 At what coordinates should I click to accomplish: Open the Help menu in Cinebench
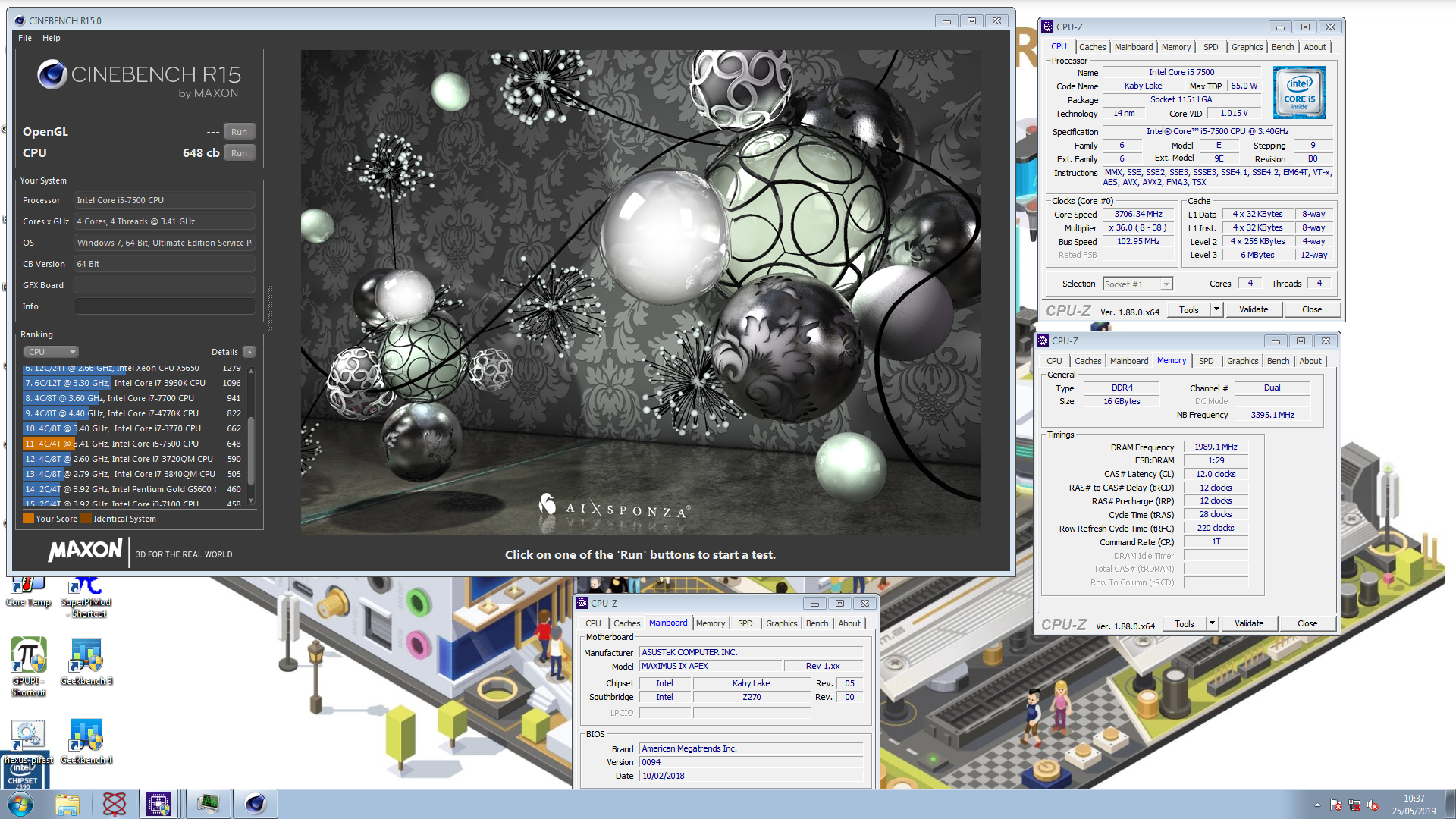(x=52, y=38)
